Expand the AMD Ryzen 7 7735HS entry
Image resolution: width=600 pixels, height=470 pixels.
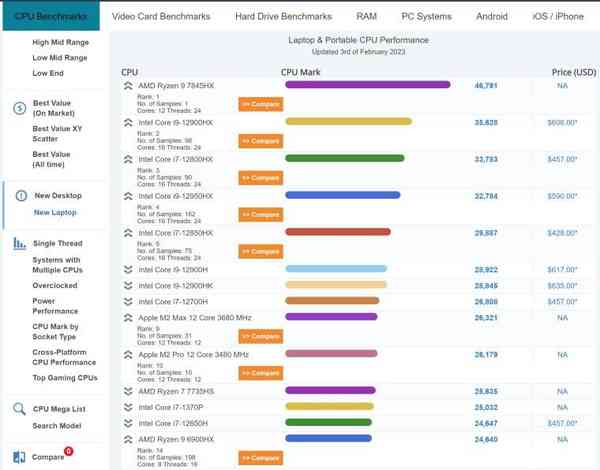(x=127, y=392)
